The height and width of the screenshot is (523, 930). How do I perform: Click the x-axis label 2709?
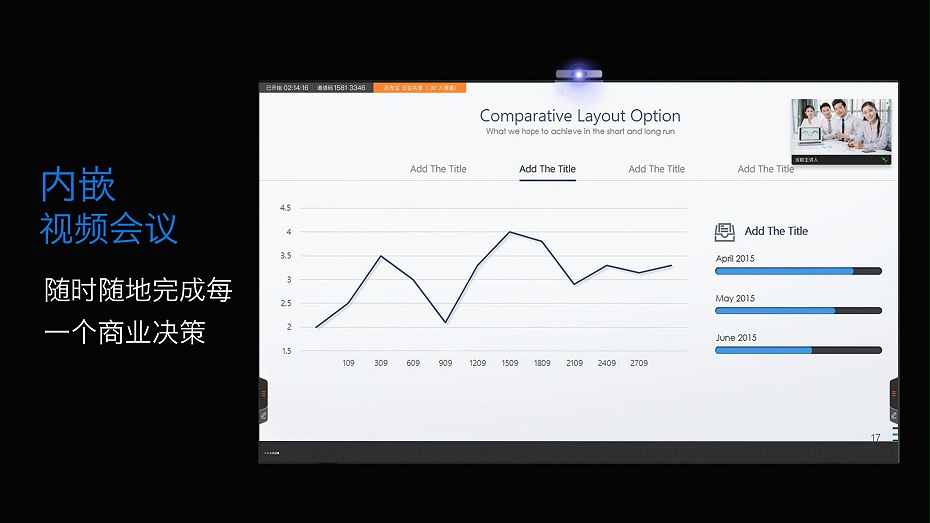(639, 363)
